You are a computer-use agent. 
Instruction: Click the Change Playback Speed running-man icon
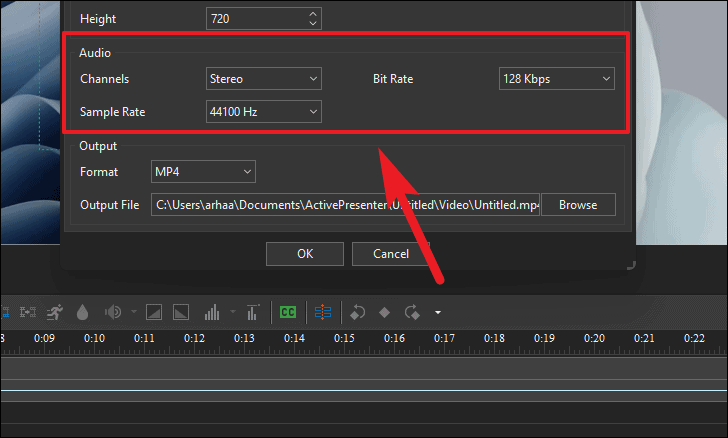tap(55, 312)
